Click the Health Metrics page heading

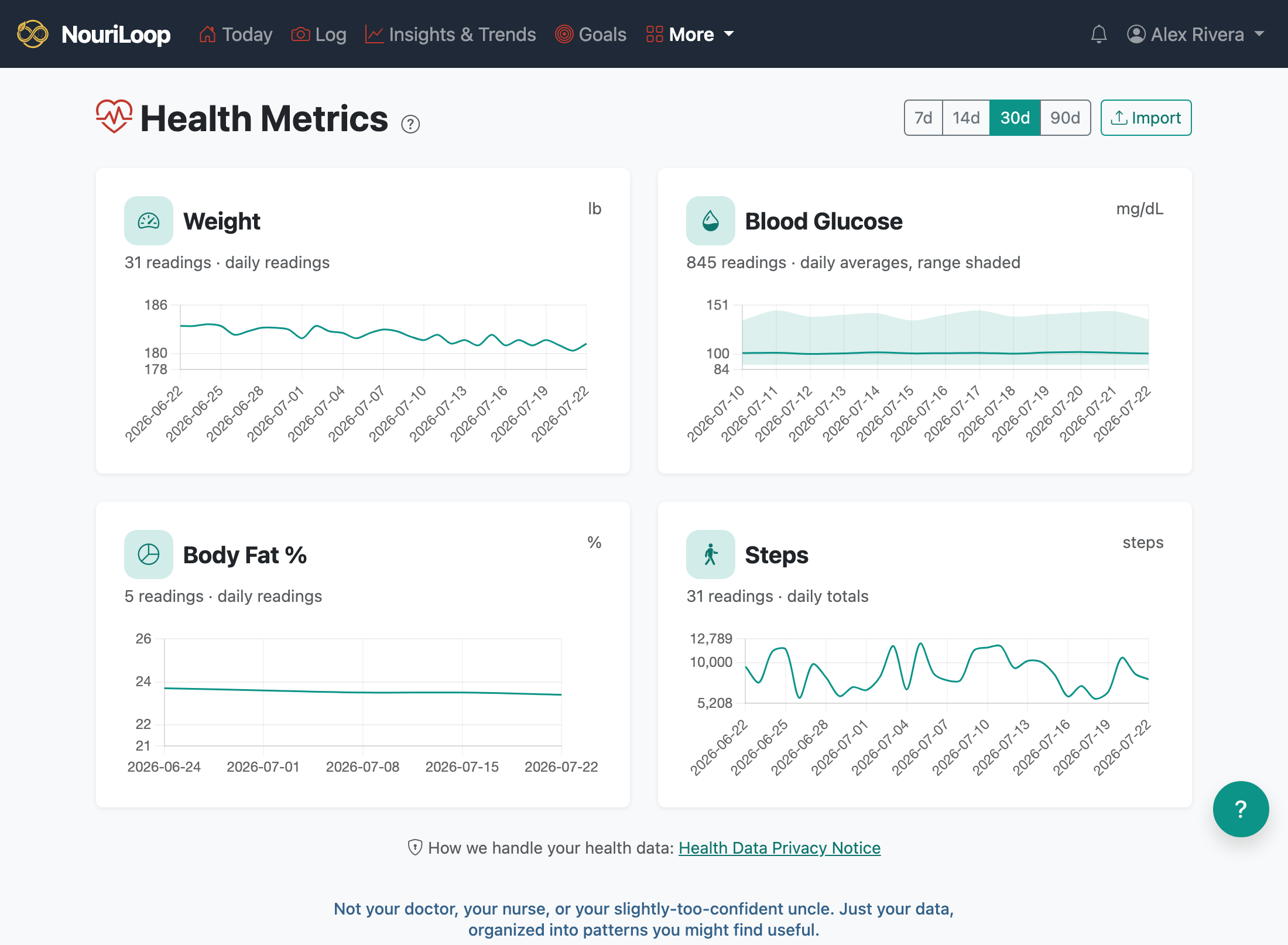tap(264, 118)
